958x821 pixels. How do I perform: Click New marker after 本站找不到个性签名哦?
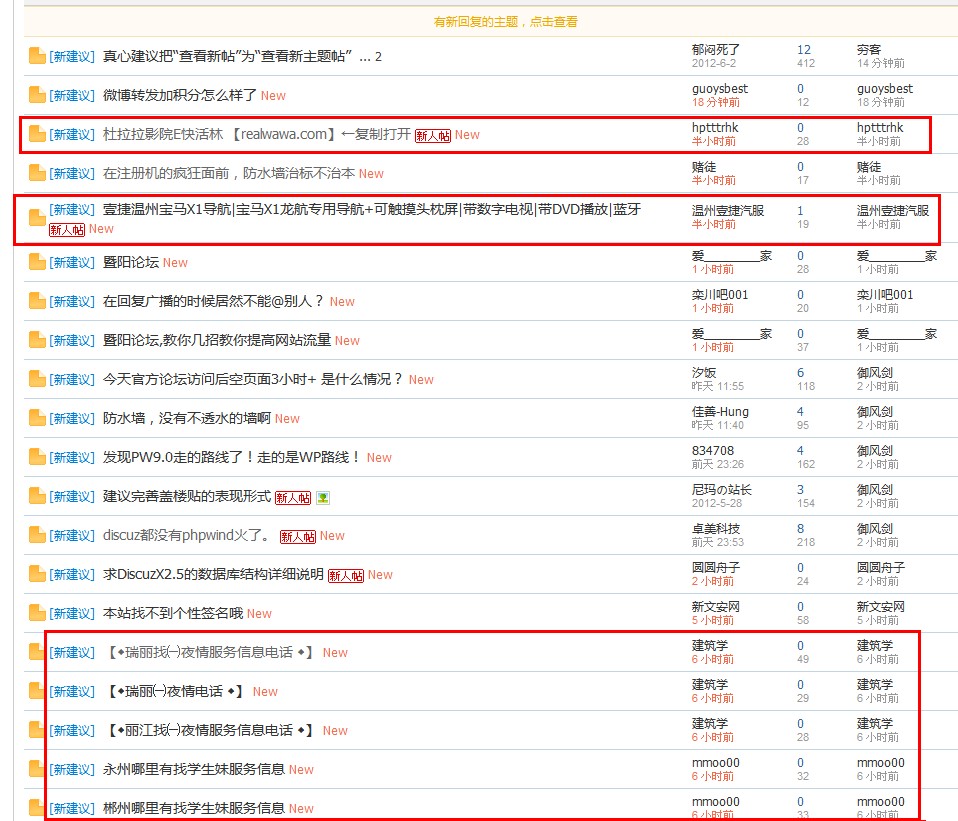(x=259, y=614)
